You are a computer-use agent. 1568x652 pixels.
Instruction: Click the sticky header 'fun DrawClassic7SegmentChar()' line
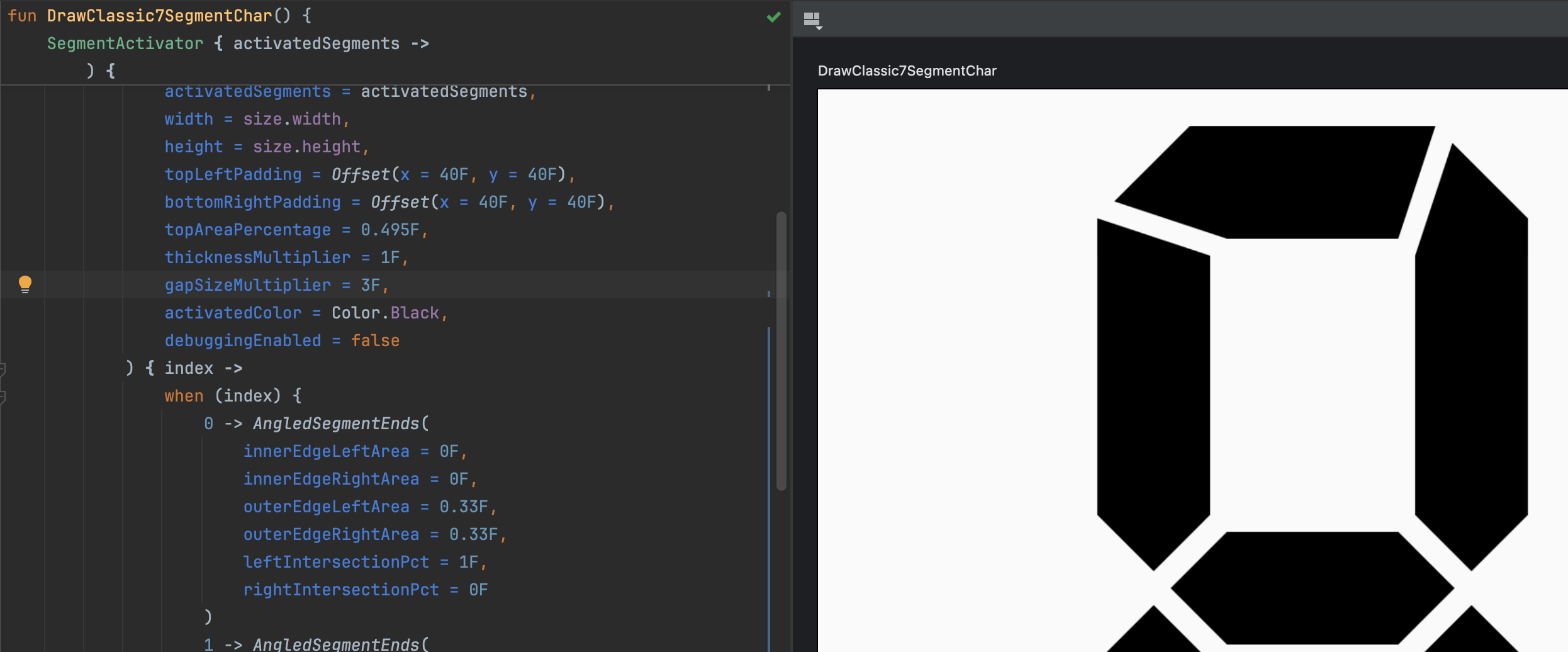(160, 16)
